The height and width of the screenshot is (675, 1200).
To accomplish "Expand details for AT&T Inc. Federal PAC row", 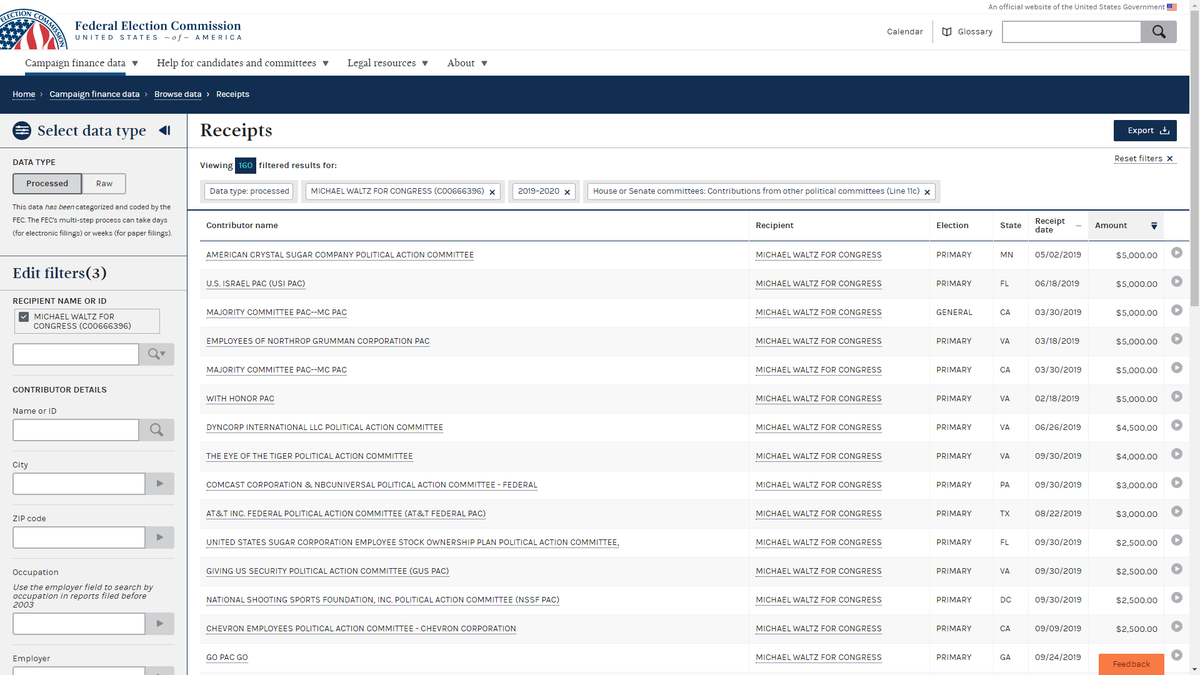I will click(x=1176, y=512).
